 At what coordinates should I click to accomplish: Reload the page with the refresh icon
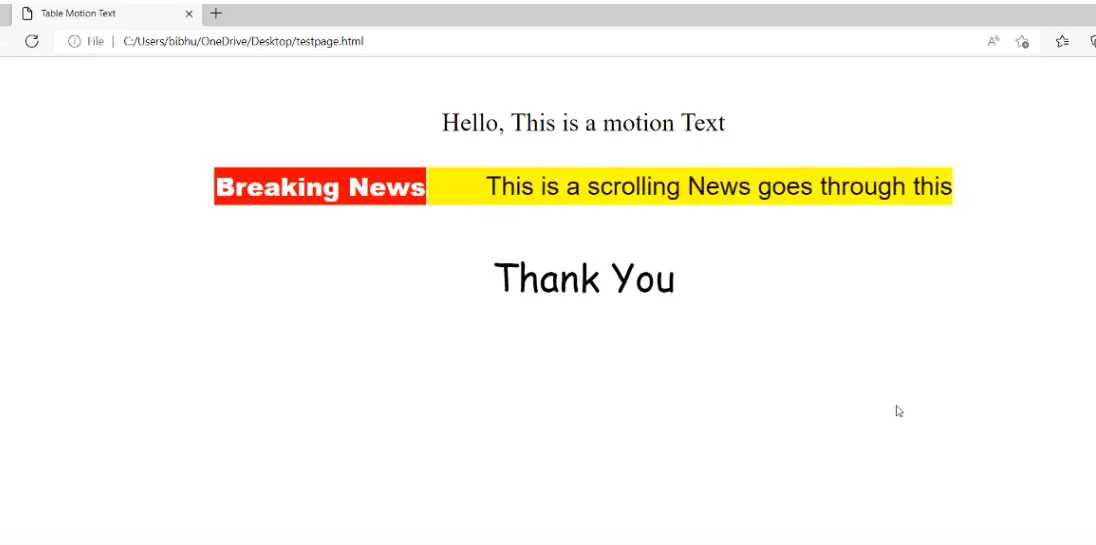(x=31, y=41)
